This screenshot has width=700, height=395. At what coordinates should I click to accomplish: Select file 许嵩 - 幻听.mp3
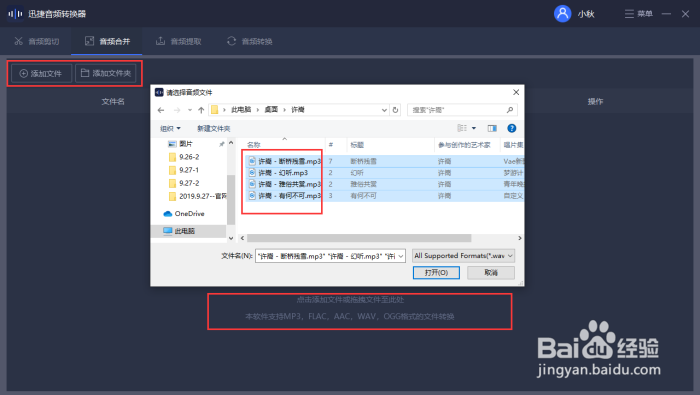278,173
